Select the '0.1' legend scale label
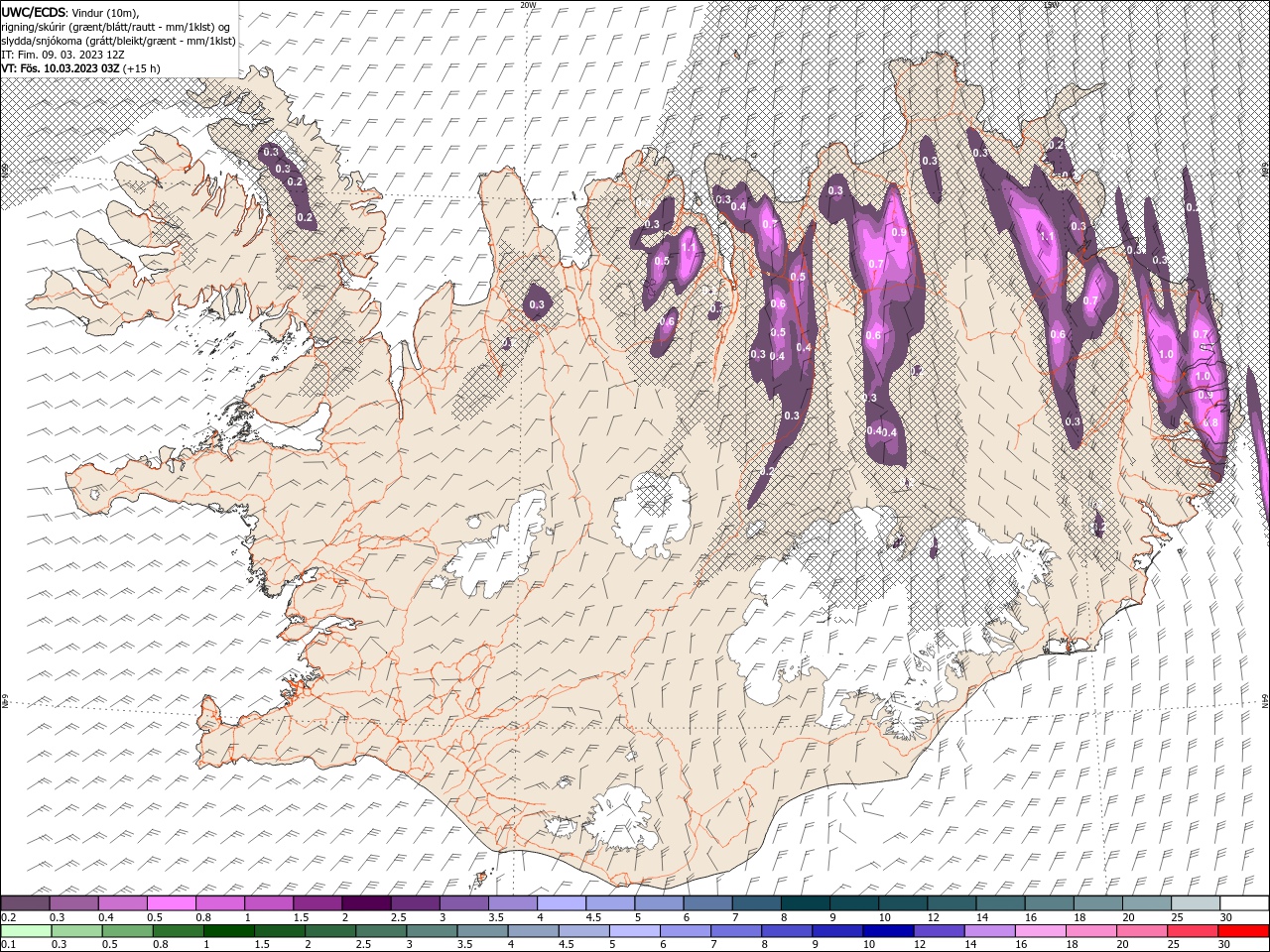 tap(8, 944)
